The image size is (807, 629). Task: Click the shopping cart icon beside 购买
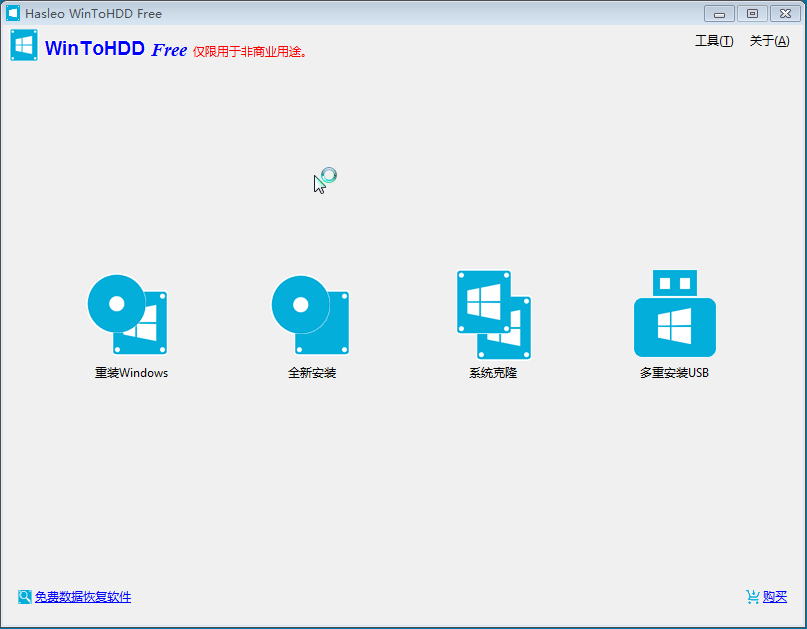752,597
